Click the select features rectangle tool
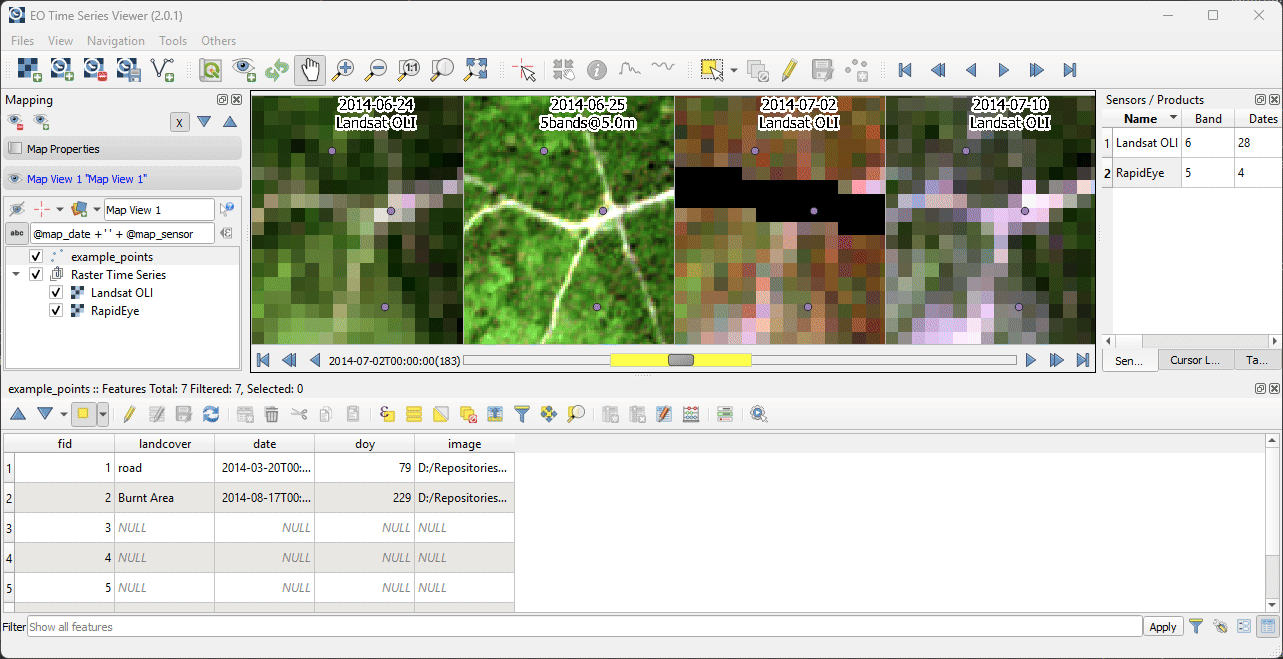This screenshot has width=1283, height=659. tap(711, 69)
